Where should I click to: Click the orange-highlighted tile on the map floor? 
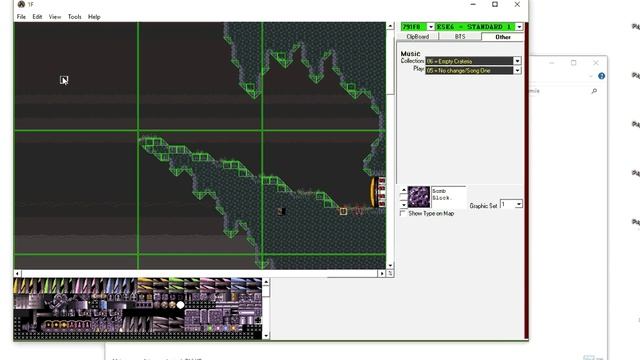(343, 211)
